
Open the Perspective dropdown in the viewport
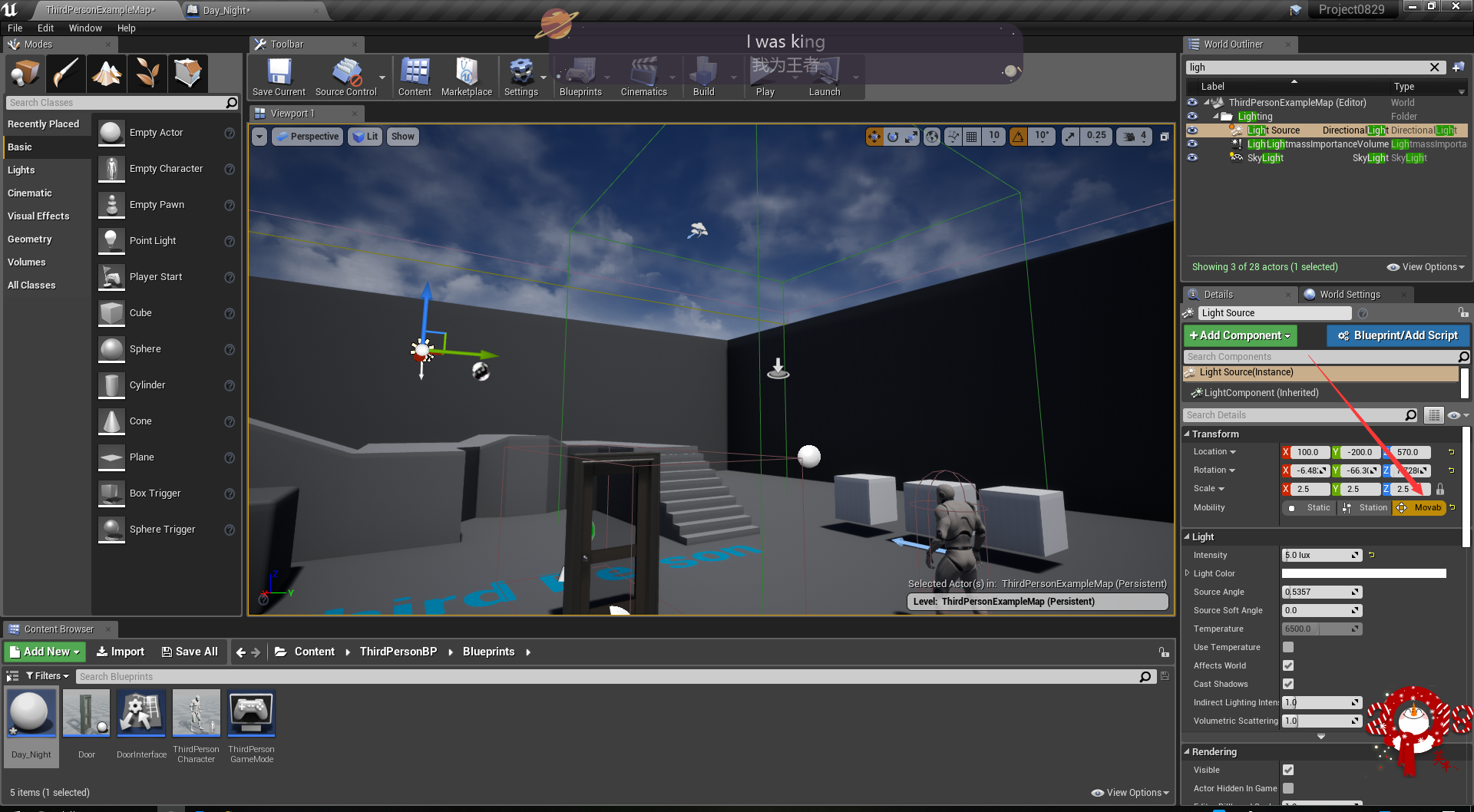tap(307, 136)
